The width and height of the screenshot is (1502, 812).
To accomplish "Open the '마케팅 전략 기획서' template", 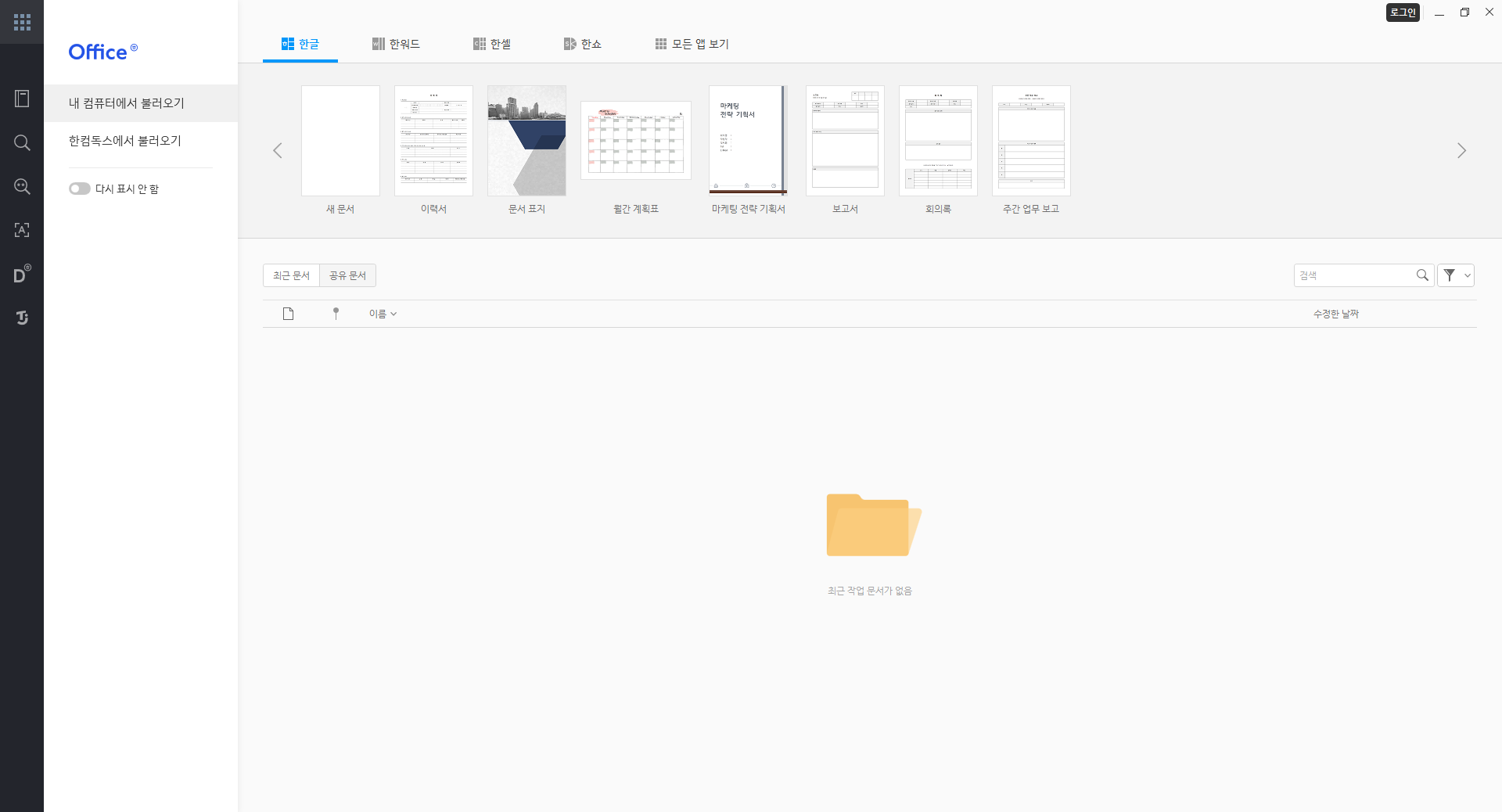I will 748,139.
